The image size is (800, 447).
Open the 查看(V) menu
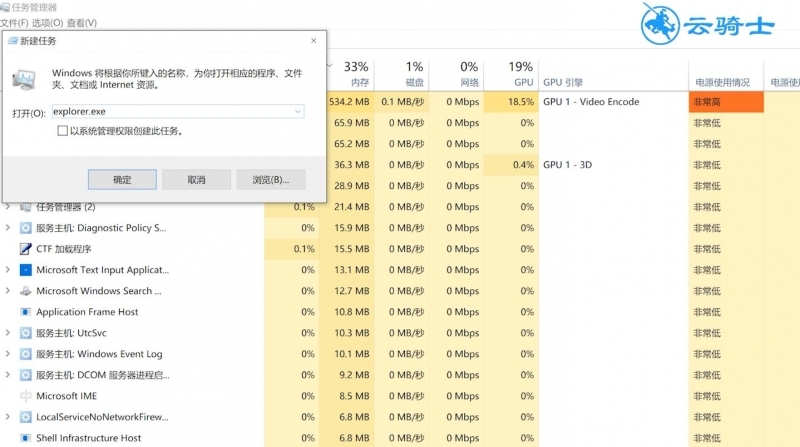82,23
